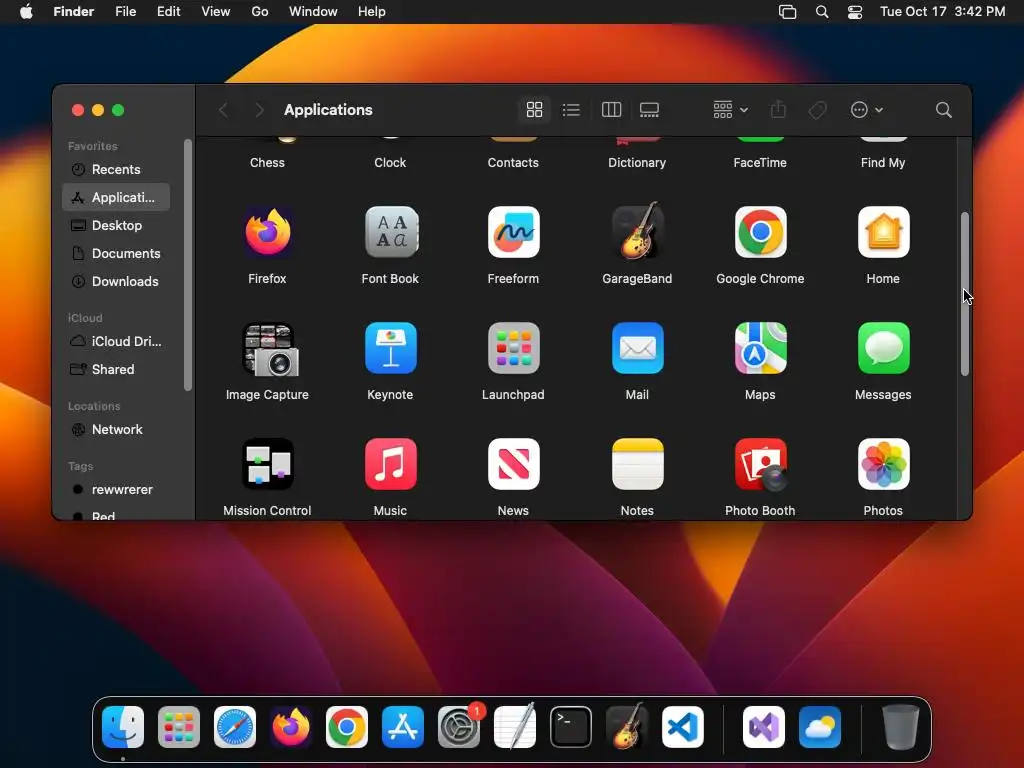Open the Shared folder in sidebar
1024x768 pixels.
pos(116,370)
